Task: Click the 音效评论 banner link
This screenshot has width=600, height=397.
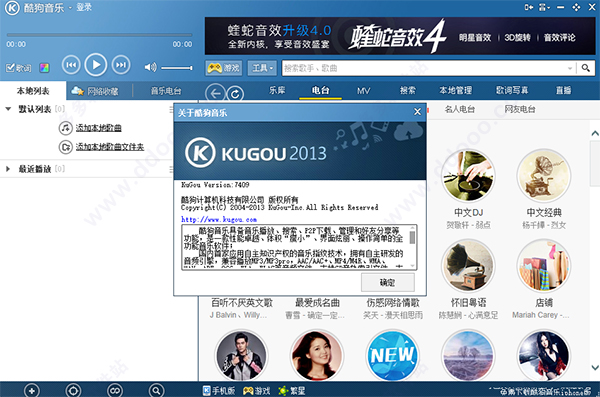Action: [559, 38]
